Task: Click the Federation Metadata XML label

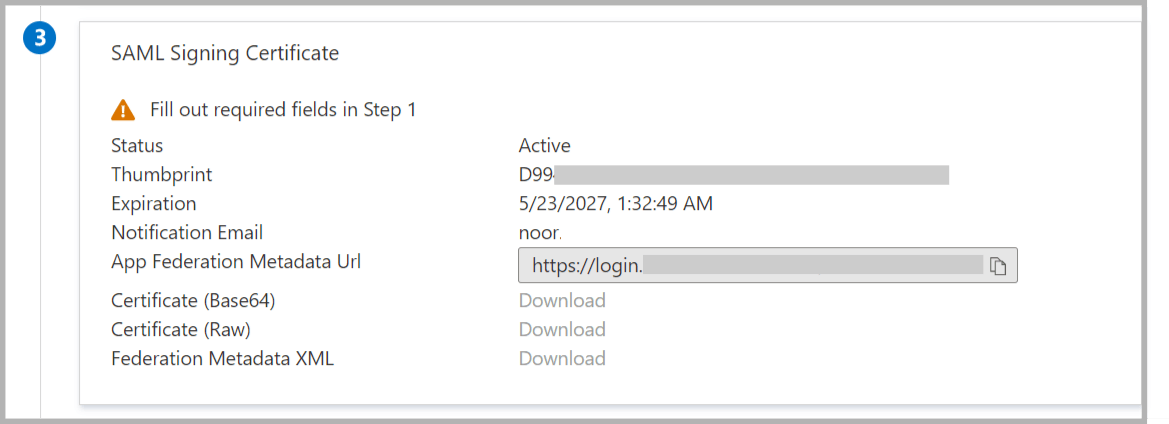Action: (222, 359)
